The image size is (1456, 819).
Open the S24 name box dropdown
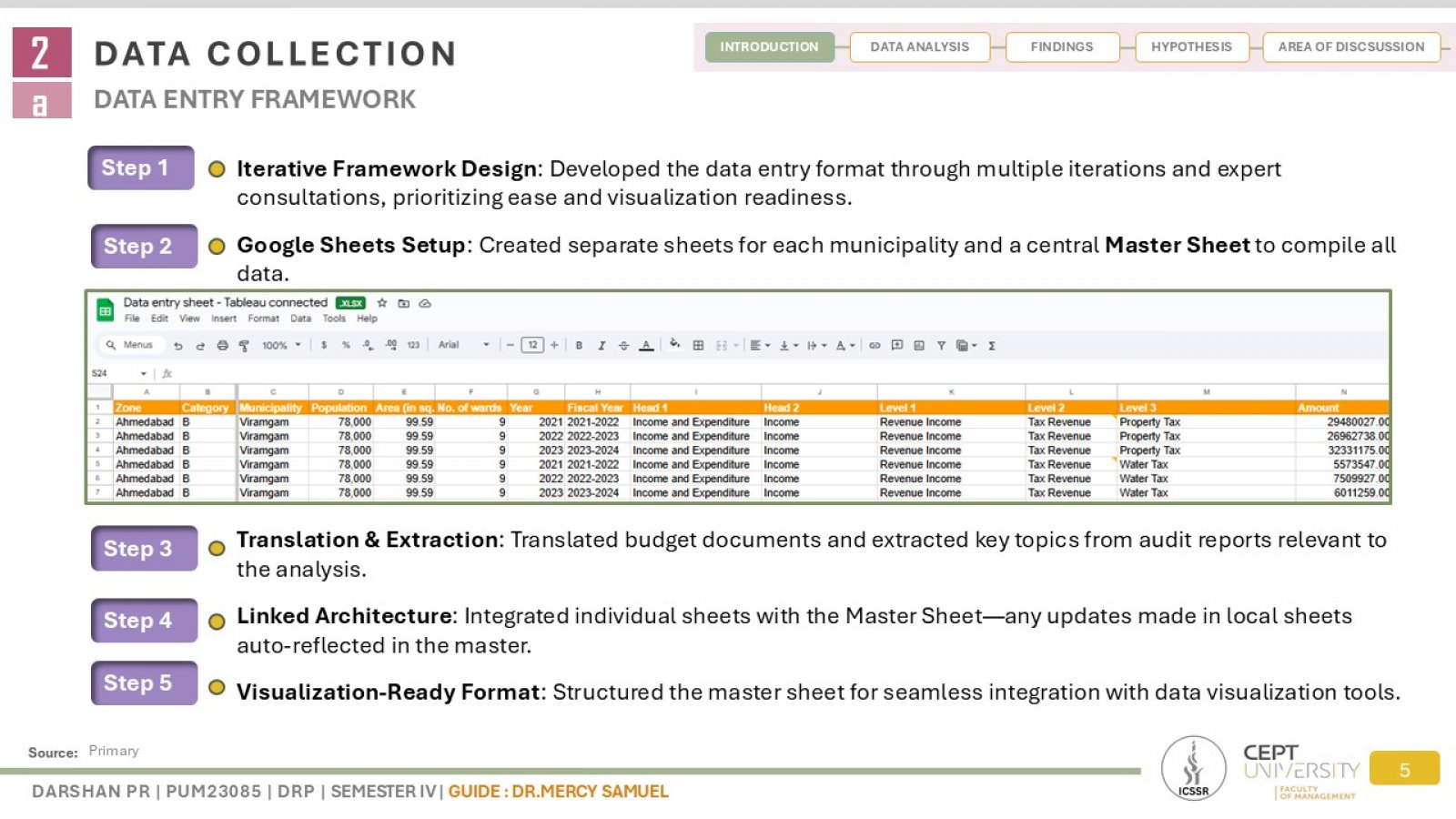point(143,373)
